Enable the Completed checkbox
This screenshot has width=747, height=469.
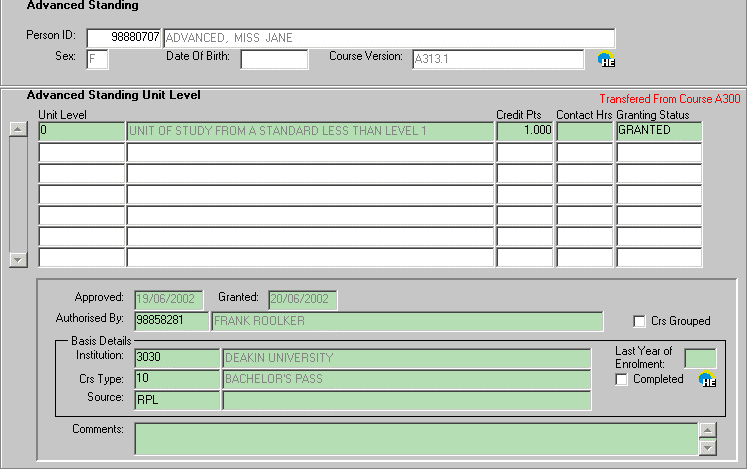(x=622, y=380)
